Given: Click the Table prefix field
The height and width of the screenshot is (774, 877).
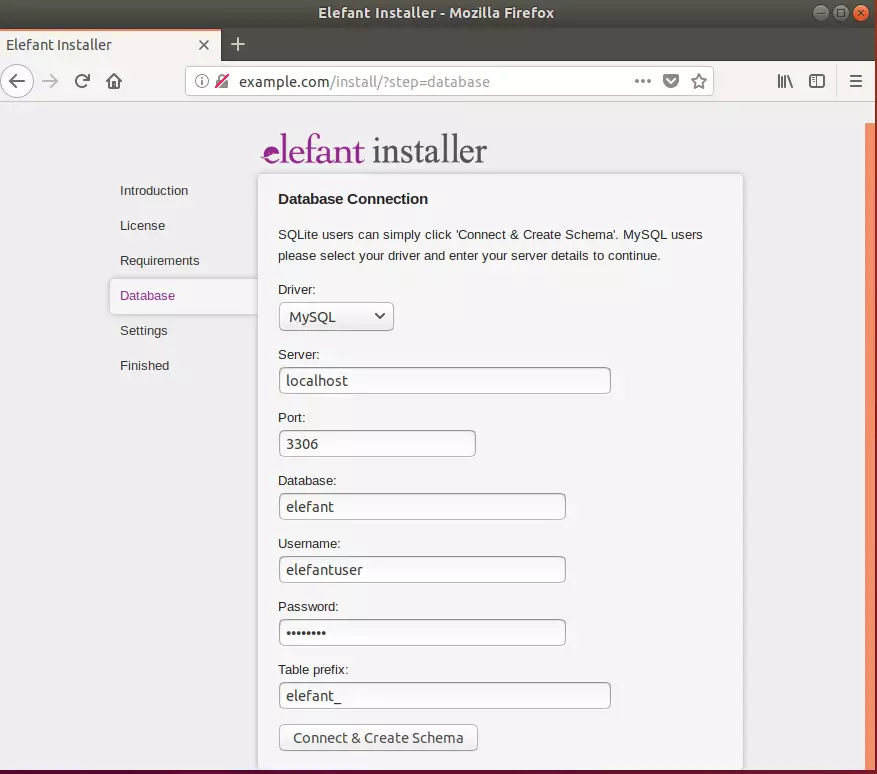Looking at the screenshot, I should (445, 695).
